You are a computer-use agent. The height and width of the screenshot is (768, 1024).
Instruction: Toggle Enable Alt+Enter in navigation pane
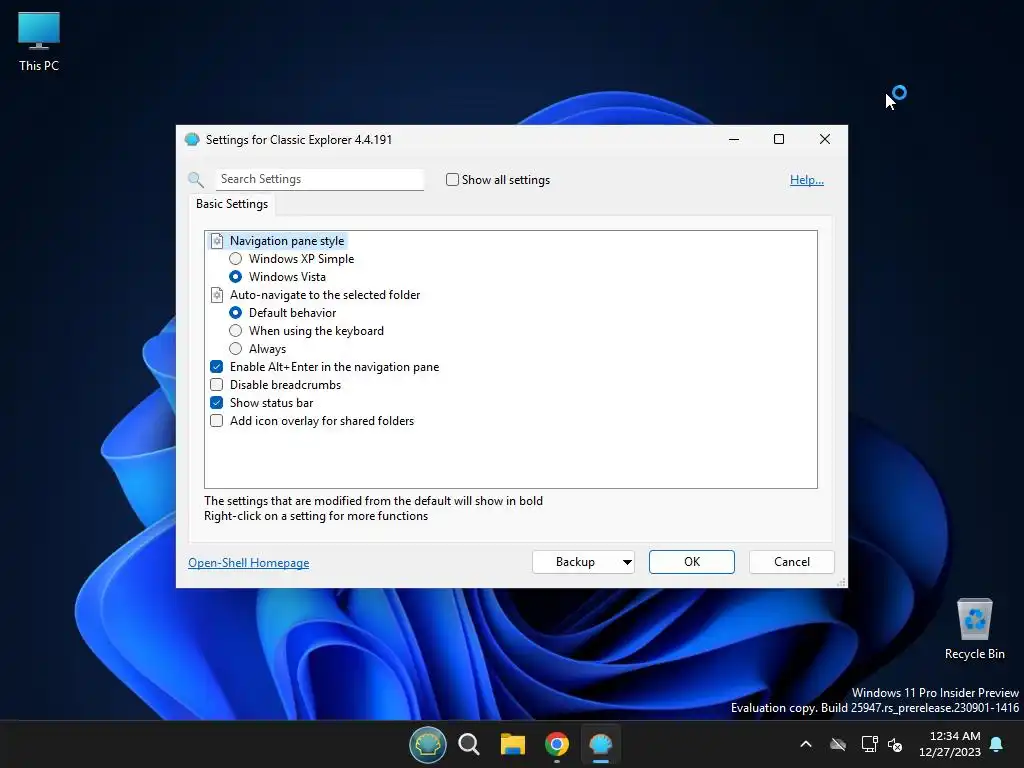[x=217, y=367]
